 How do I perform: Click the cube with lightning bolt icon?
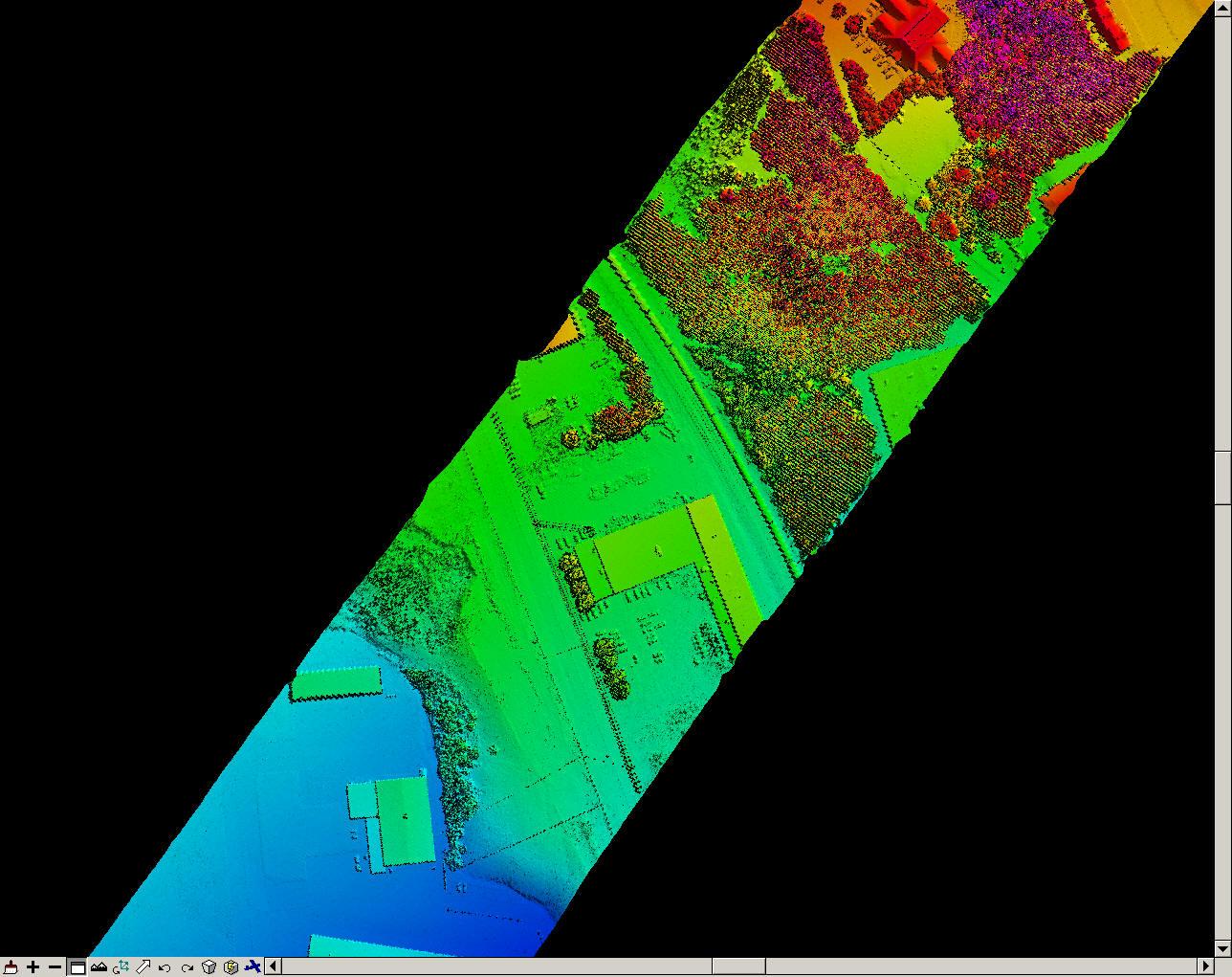pyautogui.click(x=231, y=966)
